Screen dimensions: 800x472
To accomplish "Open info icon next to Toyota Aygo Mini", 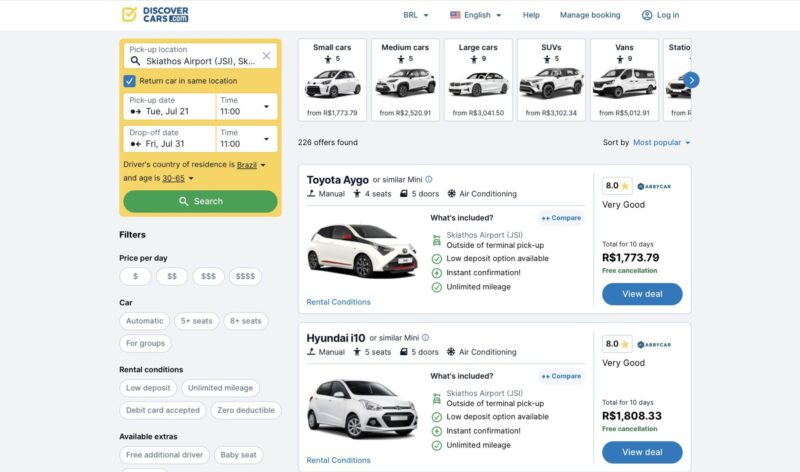I will (x=429, y=180).
